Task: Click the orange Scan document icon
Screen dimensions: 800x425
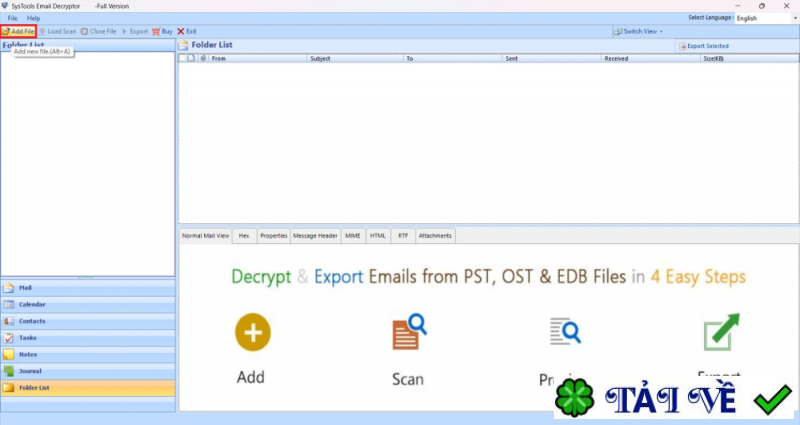Action: (x=409, y=332)
